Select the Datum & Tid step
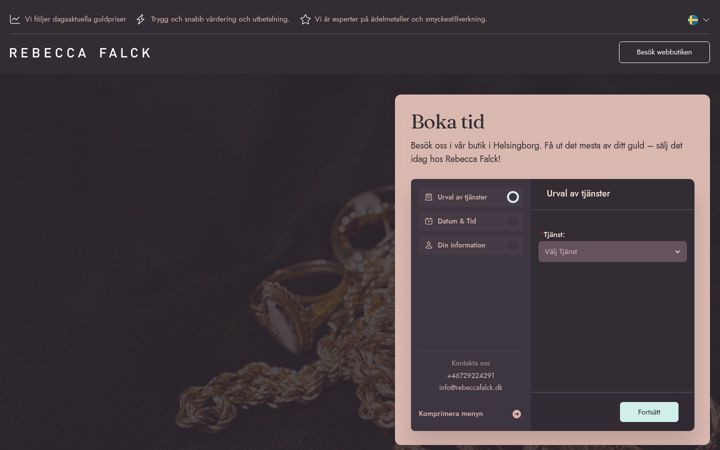Viewport: 720px width, 450px height. coord(471,221)
